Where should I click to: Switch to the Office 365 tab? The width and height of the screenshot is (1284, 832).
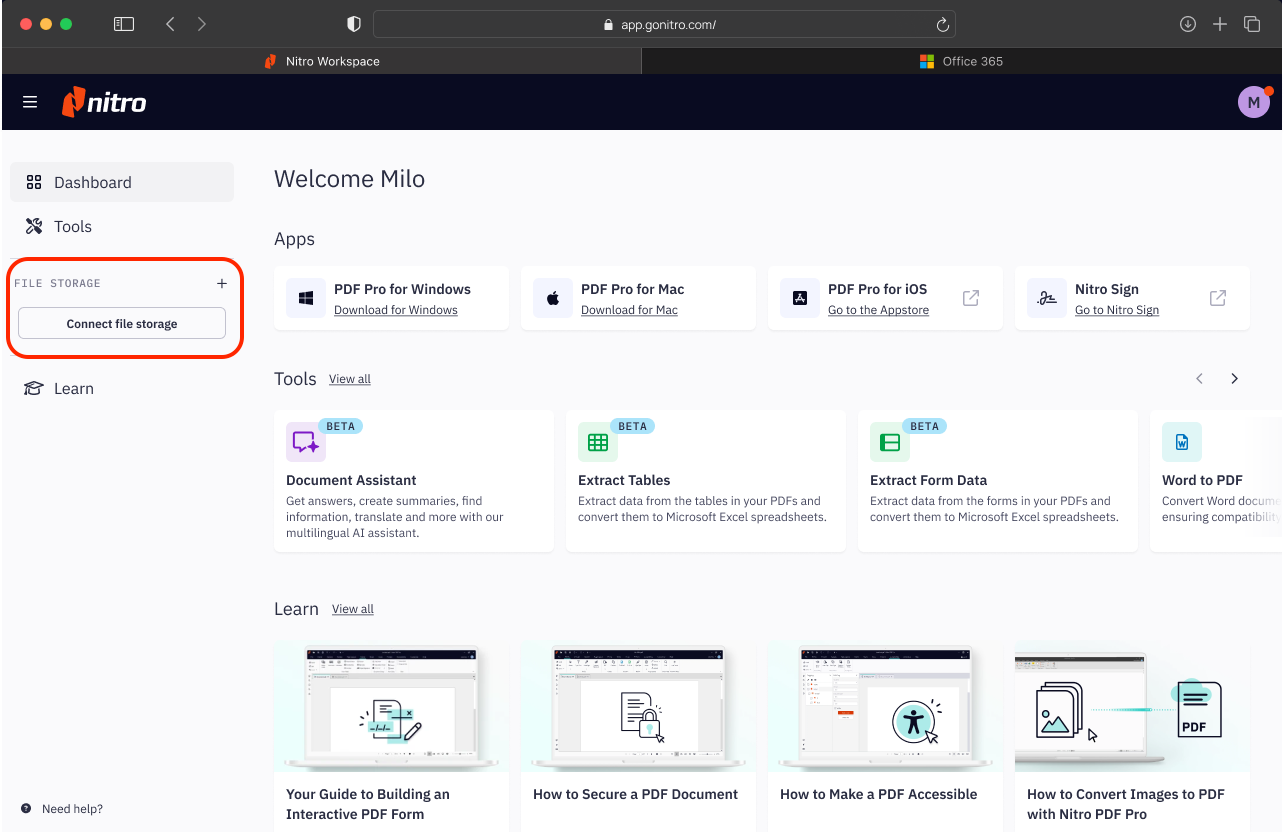tap(961, 61)
